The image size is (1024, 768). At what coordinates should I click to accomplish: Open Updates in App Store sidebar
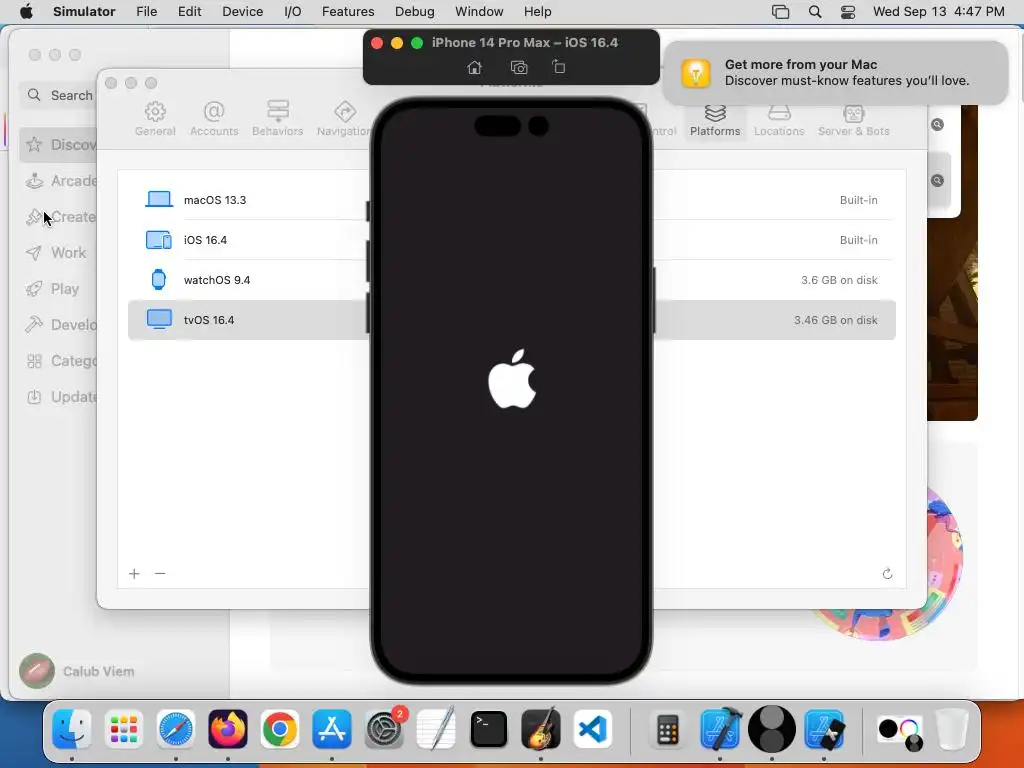coord(60,397)
